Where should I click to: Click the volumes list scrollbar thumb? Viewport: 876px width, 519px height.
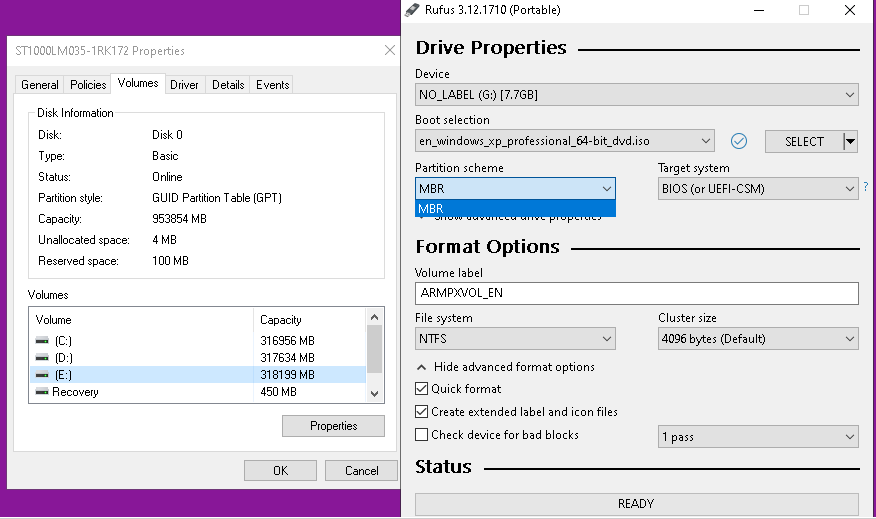coord(374,349)
